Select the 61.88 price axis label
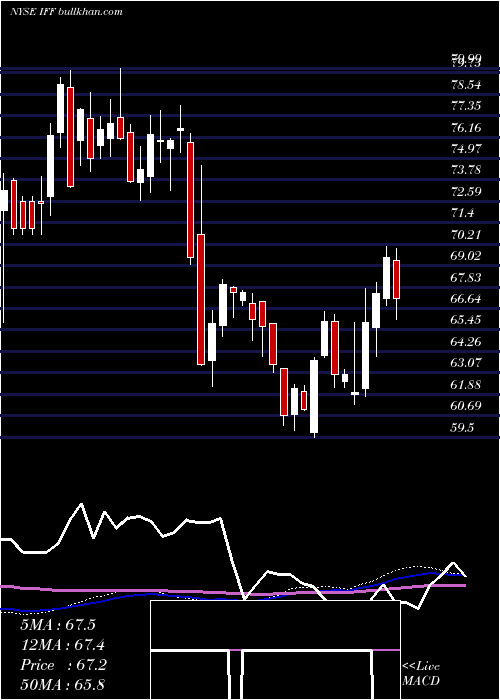The width and height of the screenshot is (500, 700). click(x=466, y=384)
